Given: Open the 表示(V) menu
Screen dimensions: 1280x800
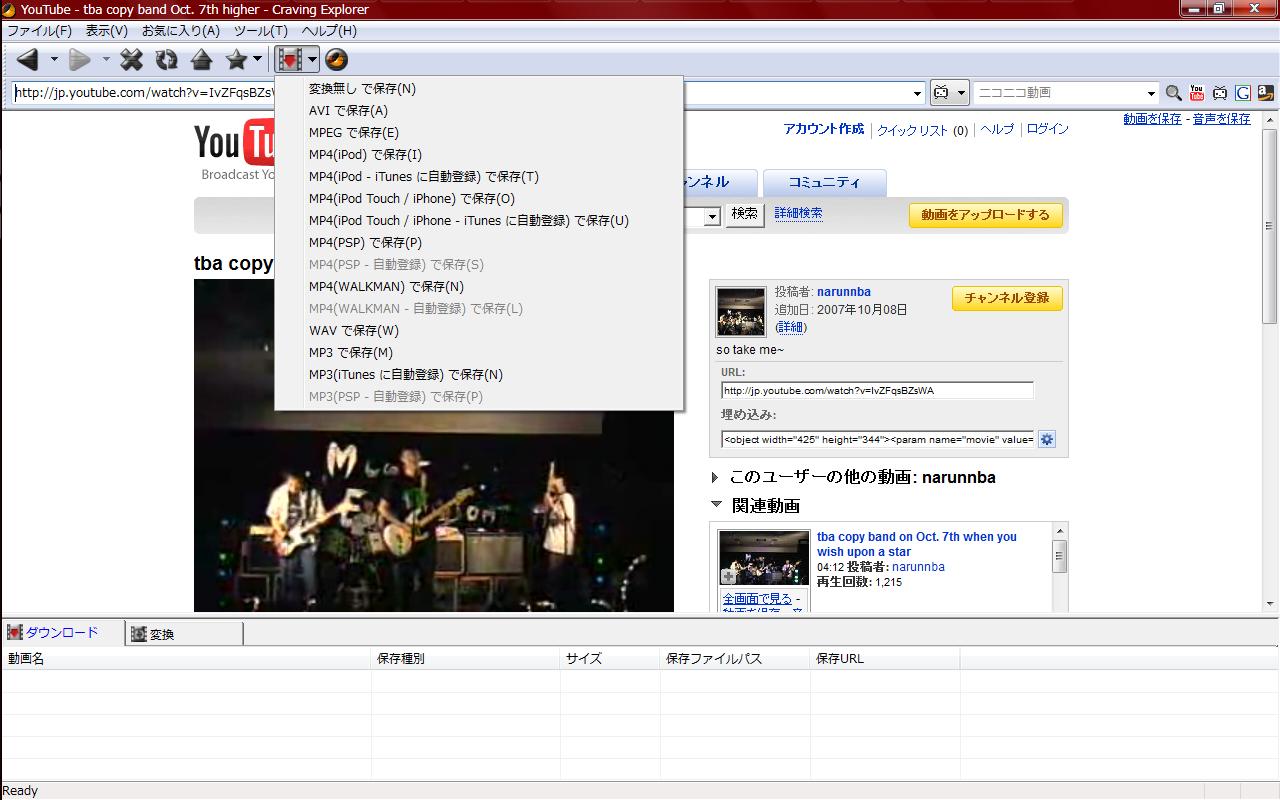Looking at the screenshot, I should [x=106, y=31].
